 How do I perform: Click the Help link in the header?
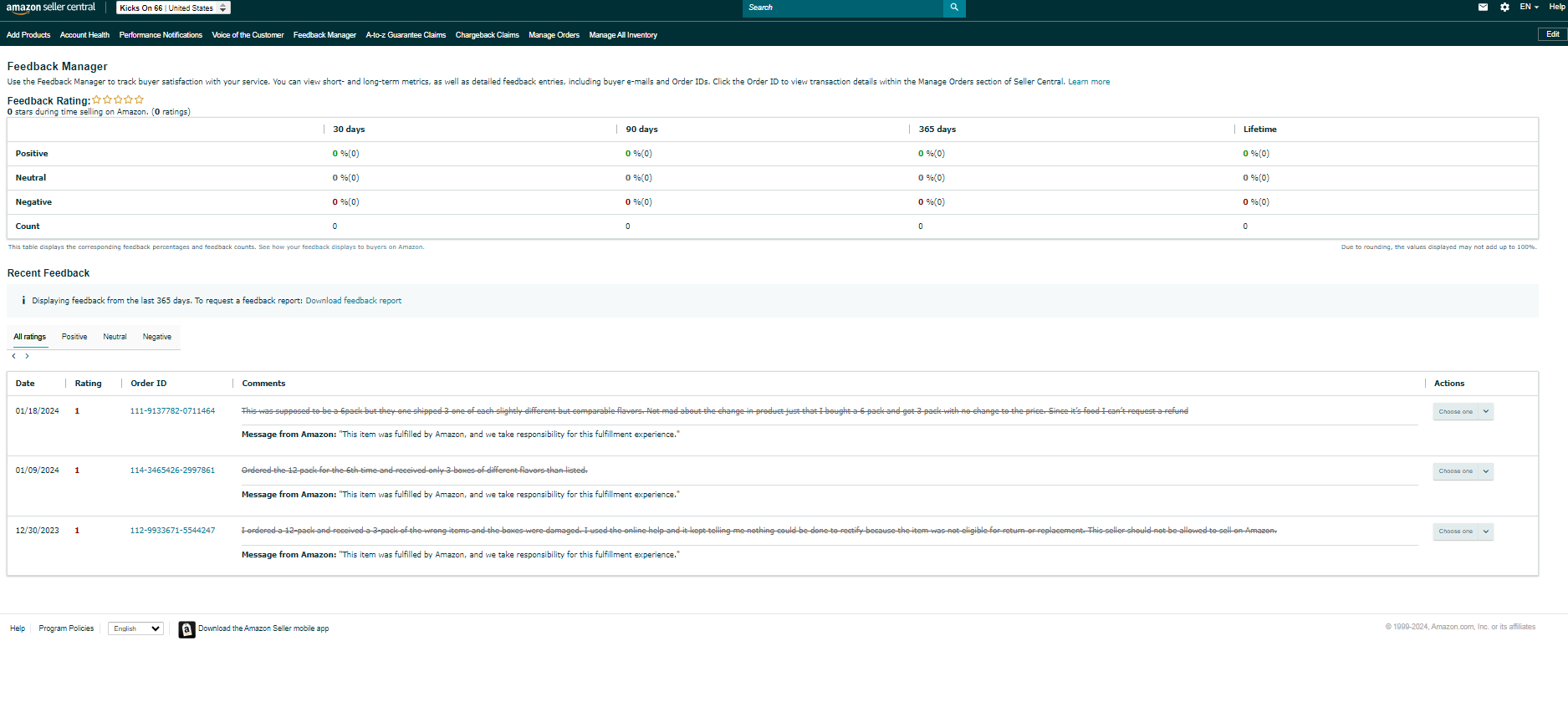[x=1557, y=7]
